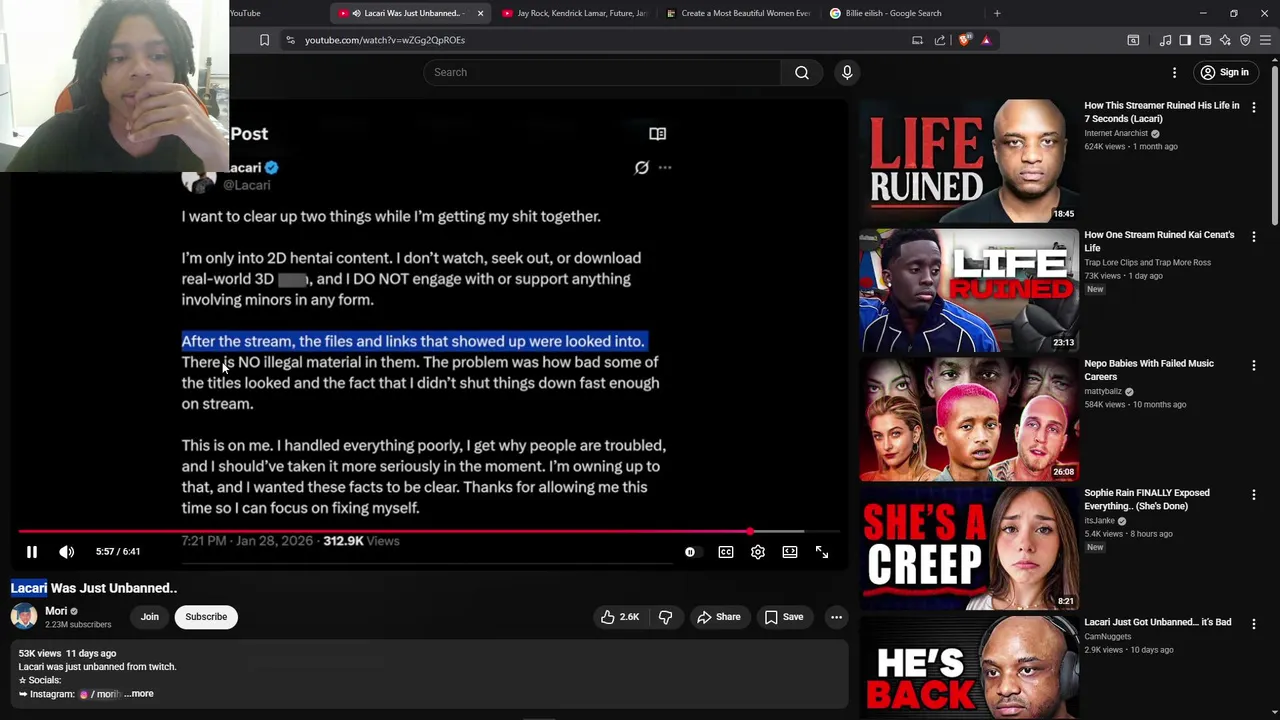The height and width of the screenshot is (720, 1280).
Task: Open 'Nepo Babies With Failed Music Careers' thumbnail
Action: pos(969,419)
